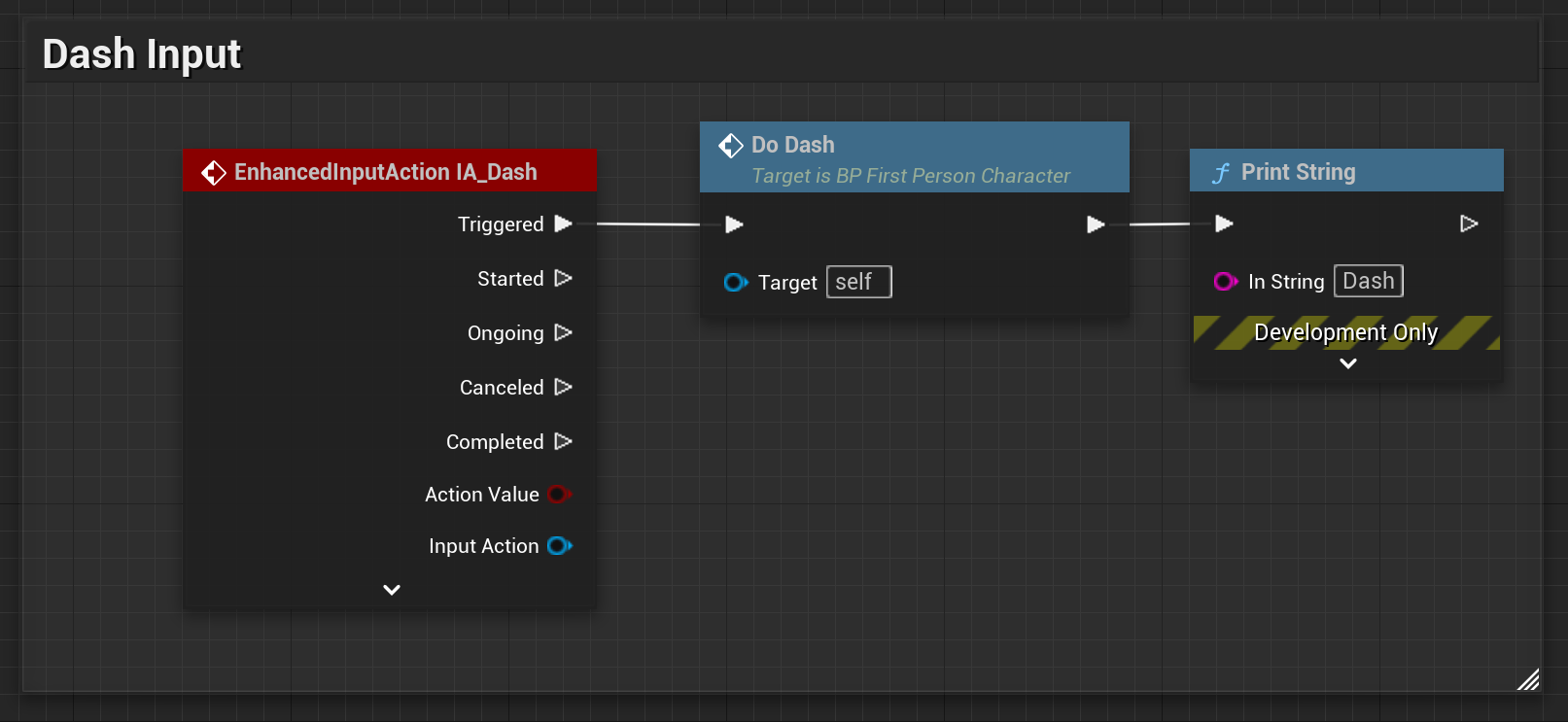Select the EnhancedInputAction IA_Dash node header
The width and height of the screenshot is (1568, 722).
[x=386, y=172]
